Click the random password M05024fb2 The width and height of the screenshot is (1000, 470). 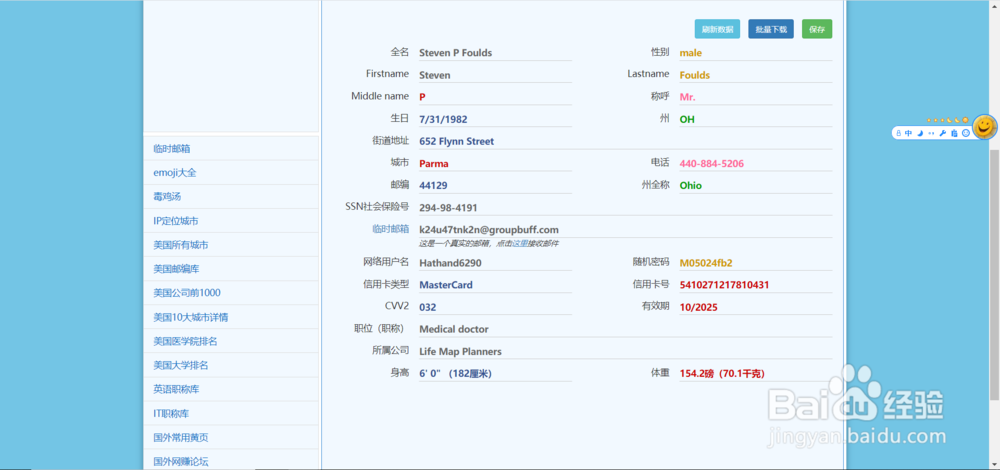[x=756, y=263]
